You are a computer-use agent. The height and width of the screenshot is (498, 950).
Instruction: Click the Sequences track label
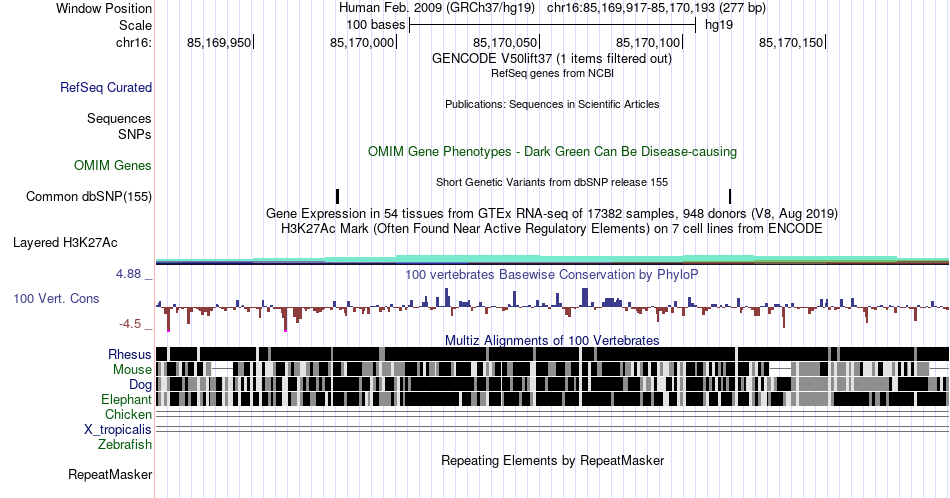[x=119, y=118]
